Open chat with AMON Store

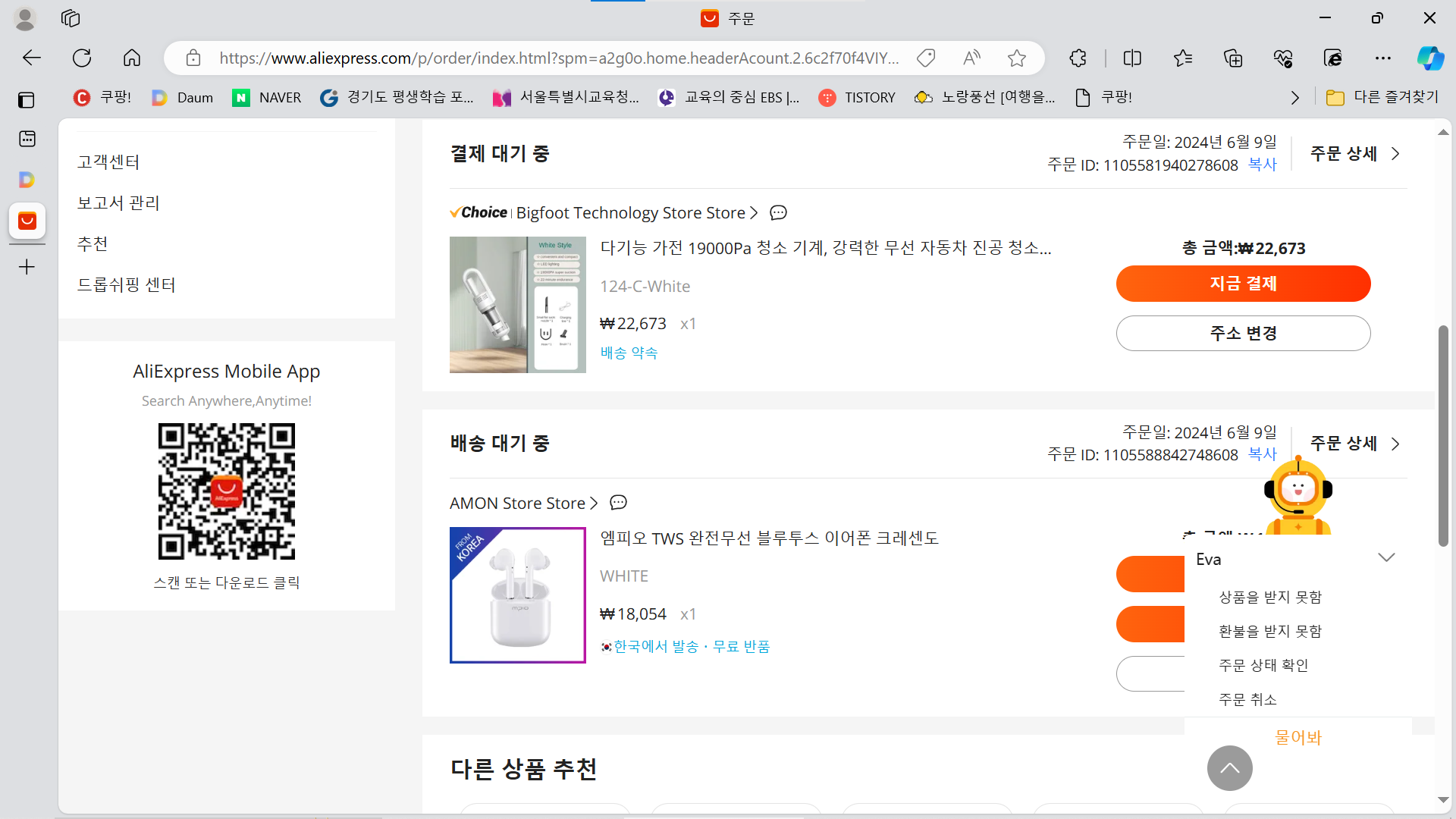619,503
